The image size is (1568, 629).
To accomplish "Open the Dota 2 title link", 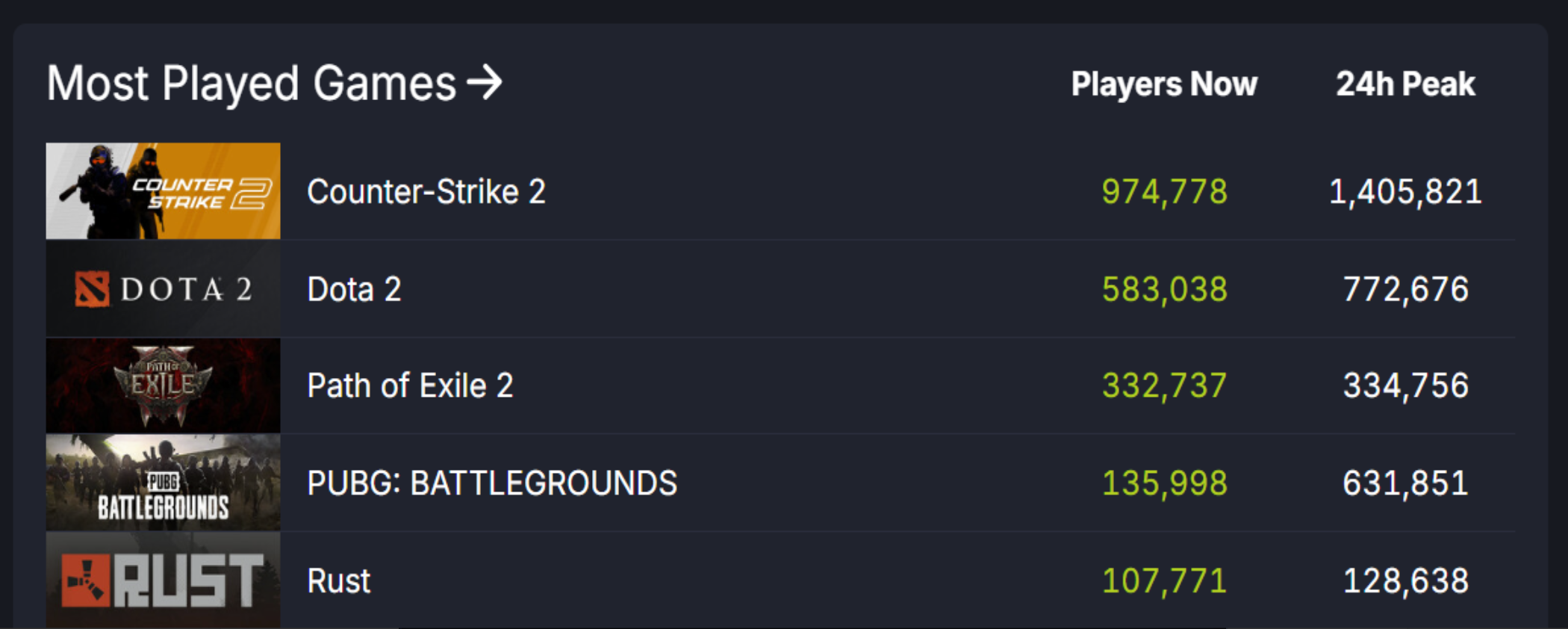I will pyautogui.click(x=354, y=289).
